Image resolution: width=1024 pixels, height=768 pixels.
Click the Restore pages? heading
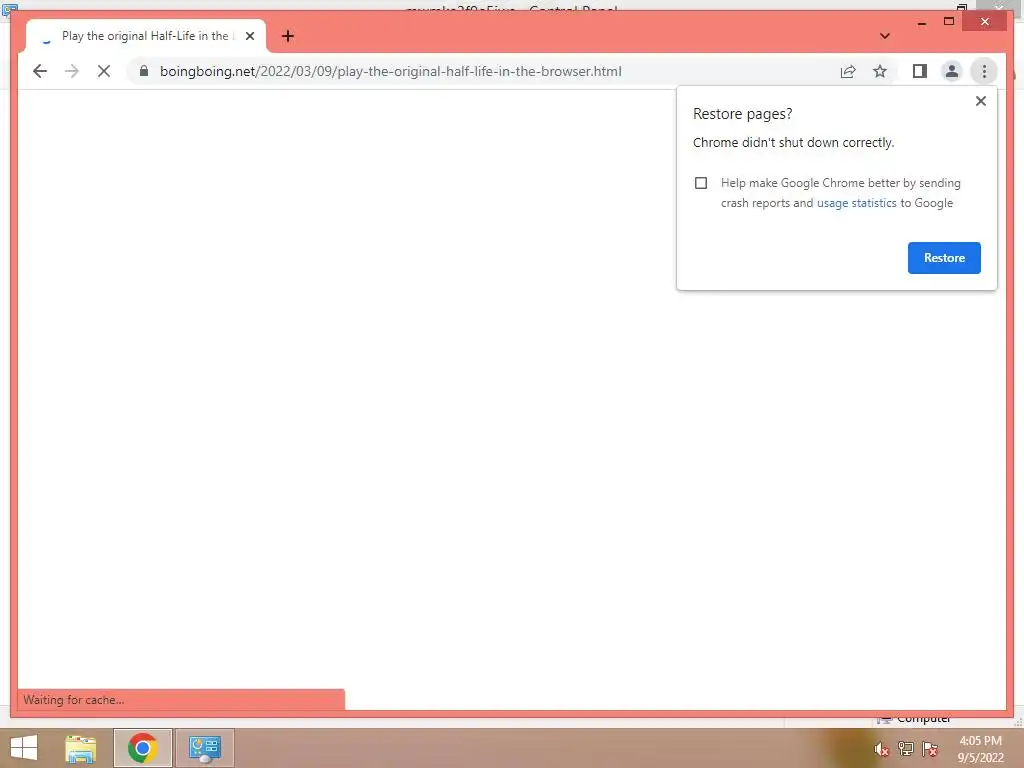(743, 114)
